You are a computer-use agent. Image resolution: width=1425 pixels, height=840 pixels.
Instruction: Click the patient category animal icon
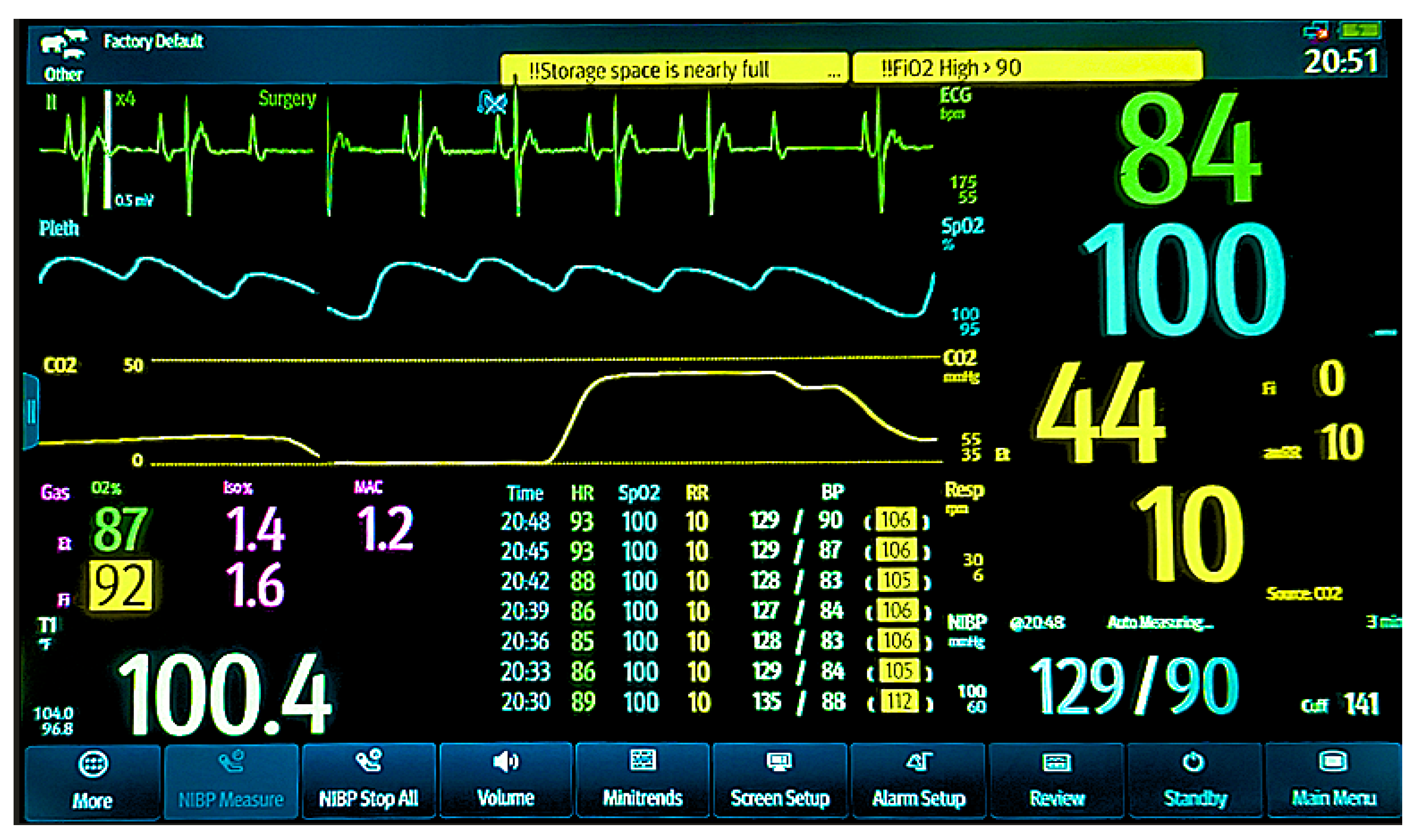(x=64, y=44)
